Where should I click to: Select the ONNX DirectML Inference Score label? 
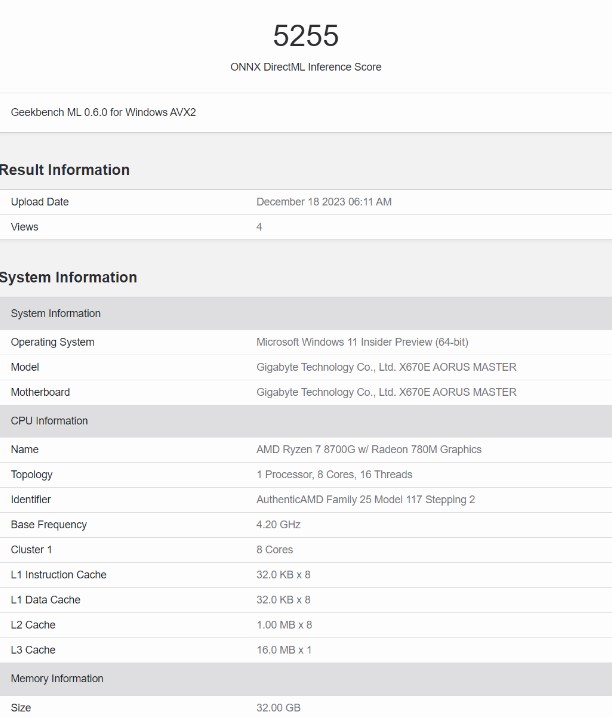(x=306, y=67)
